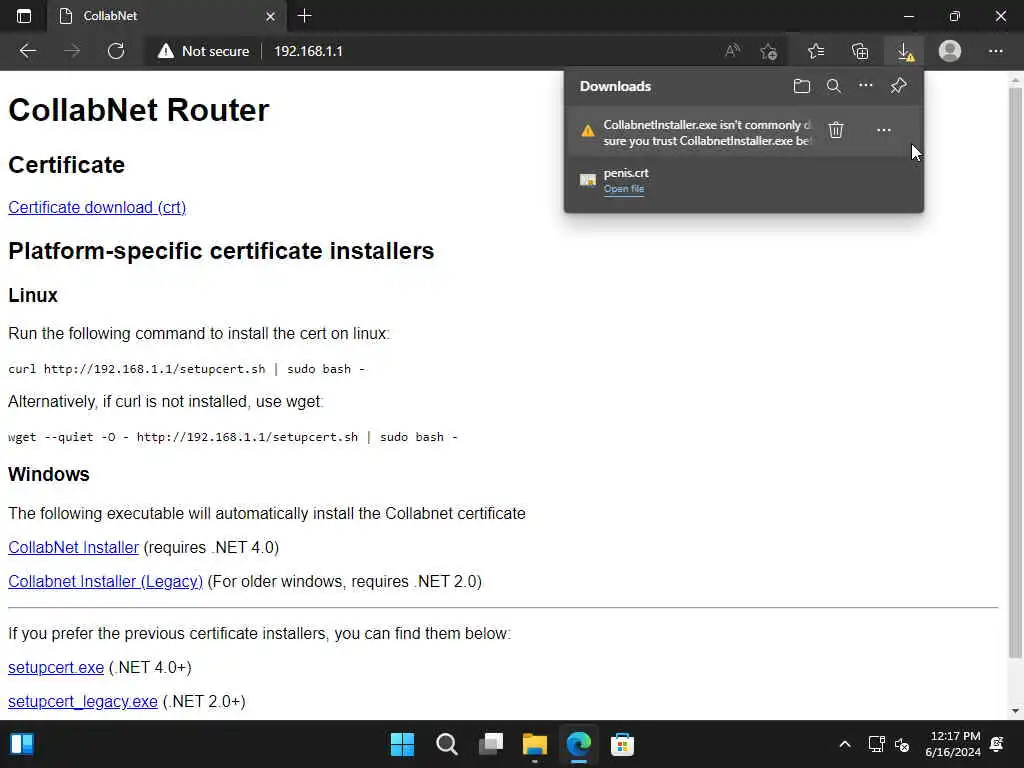Click the setupcert.exe link
This screenshot has width=1024, height=768.
(x=56, y=667)
